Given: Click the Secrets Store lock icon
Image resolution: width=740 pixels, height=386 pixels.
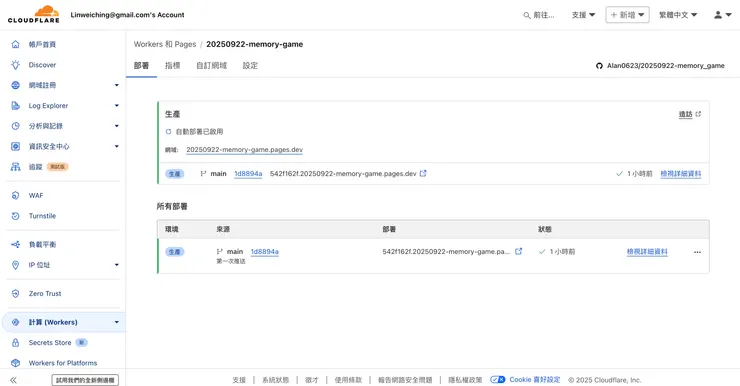Looking at the screenshot, I should point(16,343).
